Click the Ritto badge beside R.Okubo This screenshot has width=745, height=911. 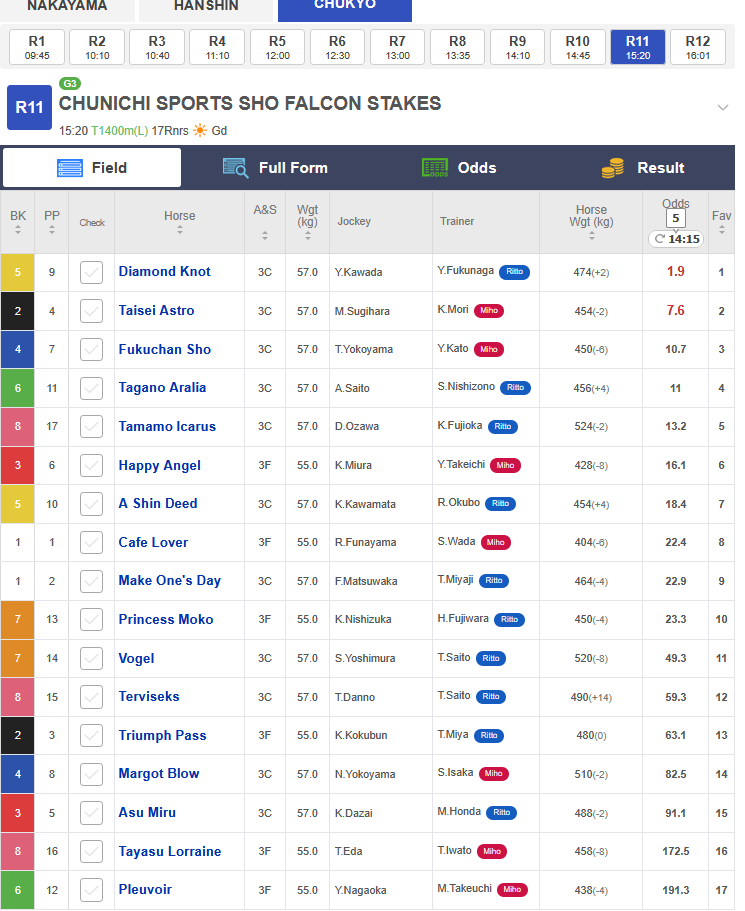500,504
